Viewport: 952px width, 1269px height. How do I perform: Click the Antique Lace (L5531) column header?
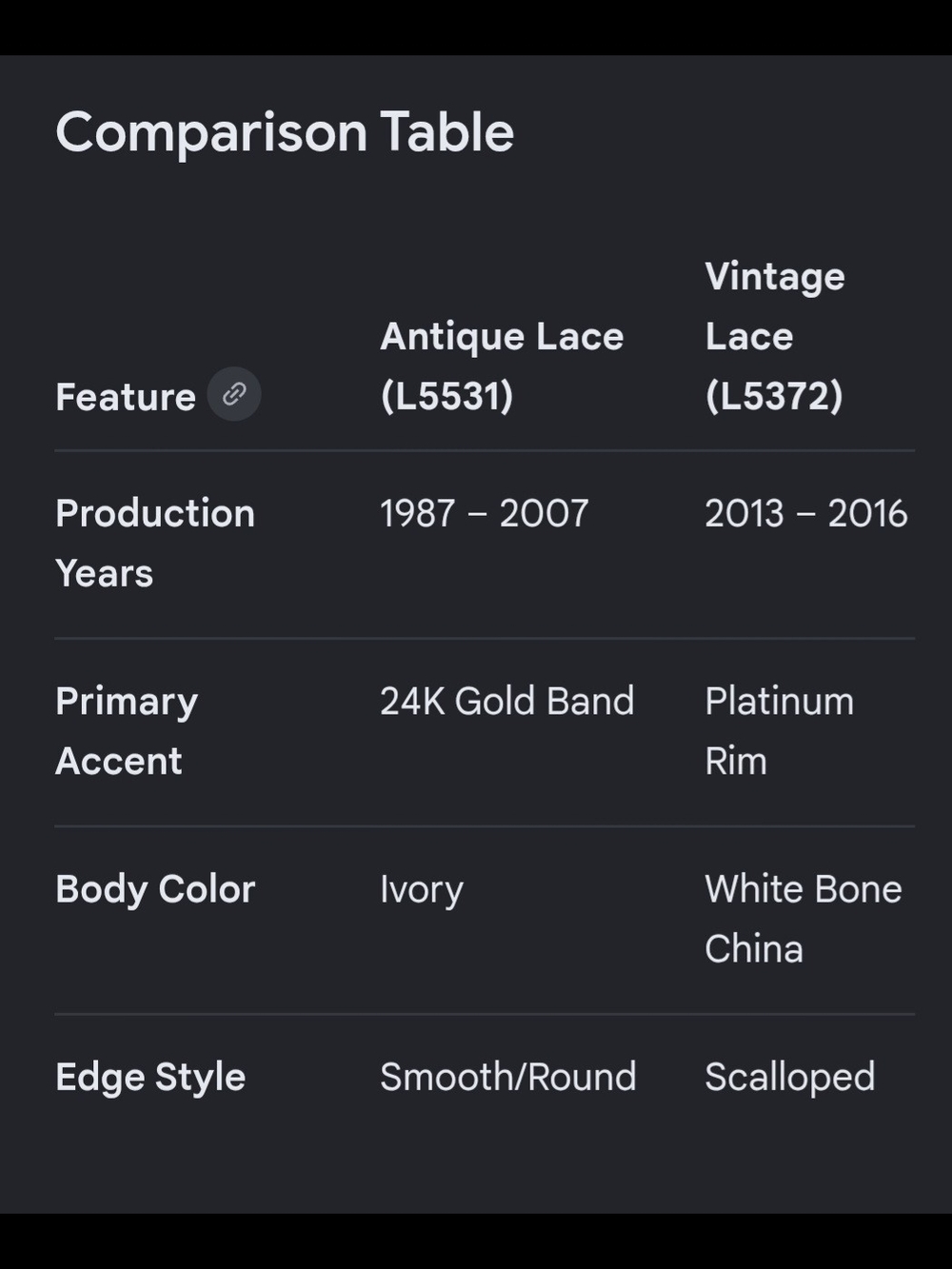pyautogui.click(x=502, y=366)
